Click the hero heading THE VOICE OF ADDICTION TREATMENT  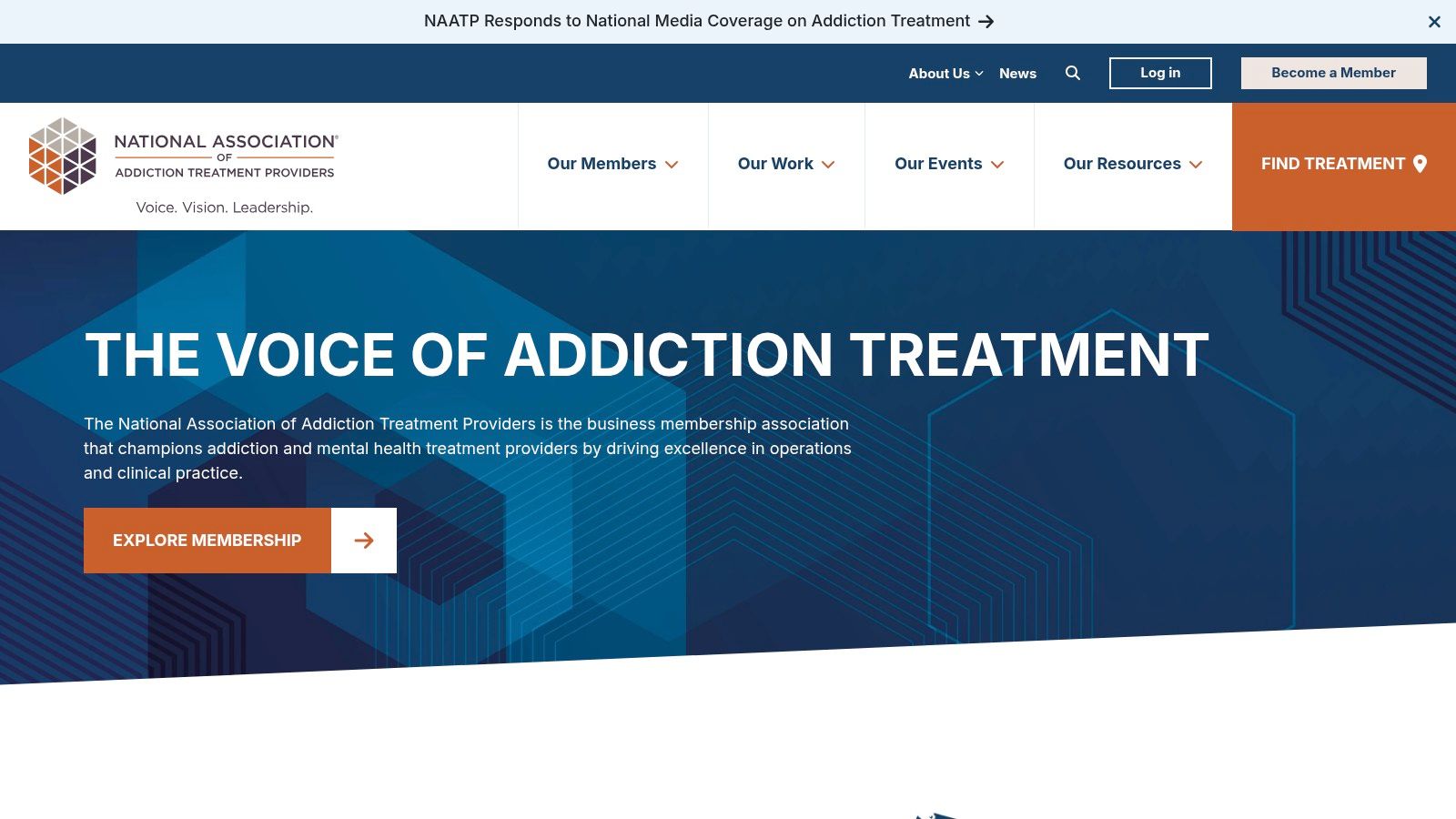pyautogui.click(x=646, y=355)
